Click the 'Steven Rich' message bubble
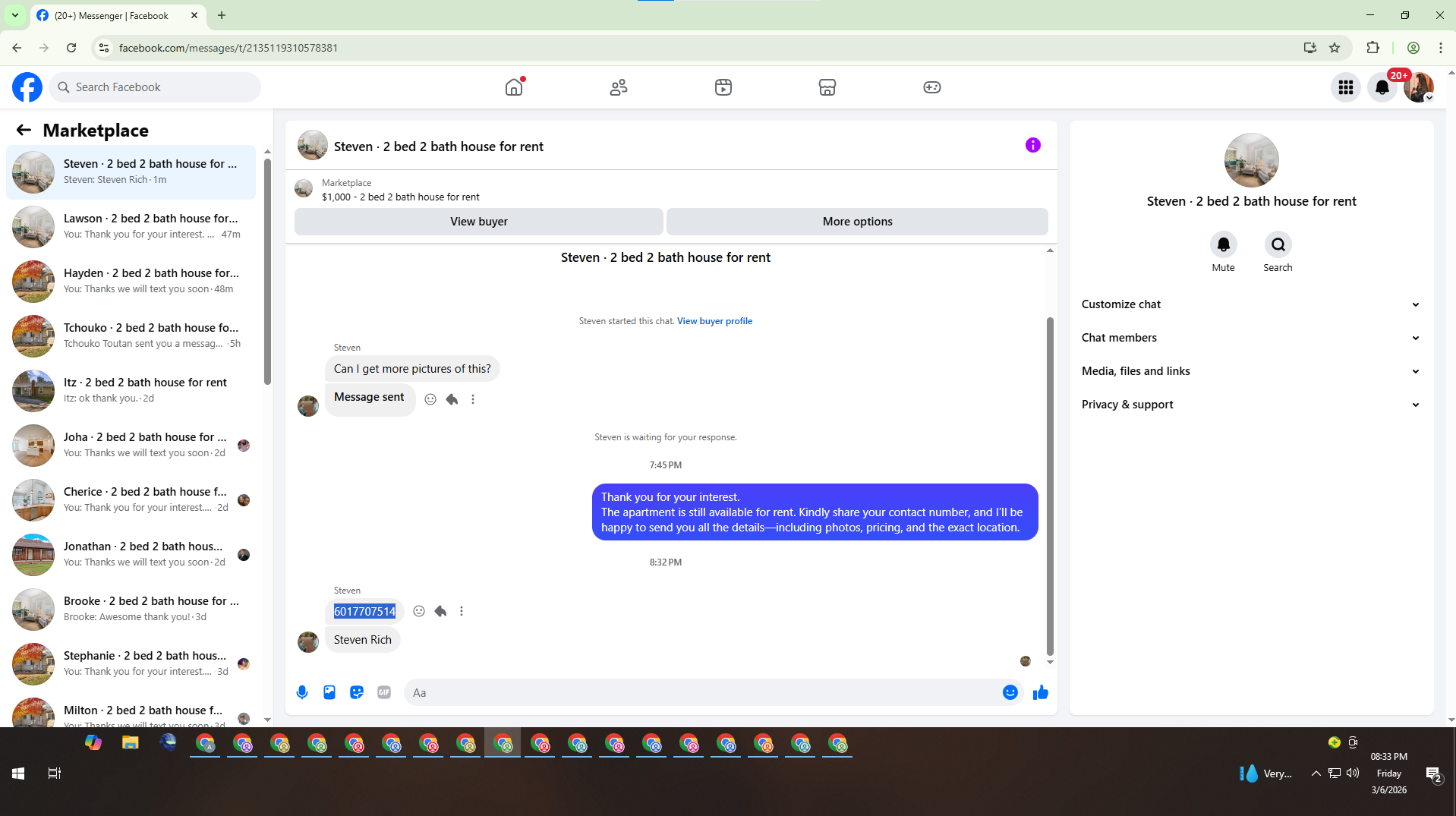 pyautogui.click(x=363, y=640)
